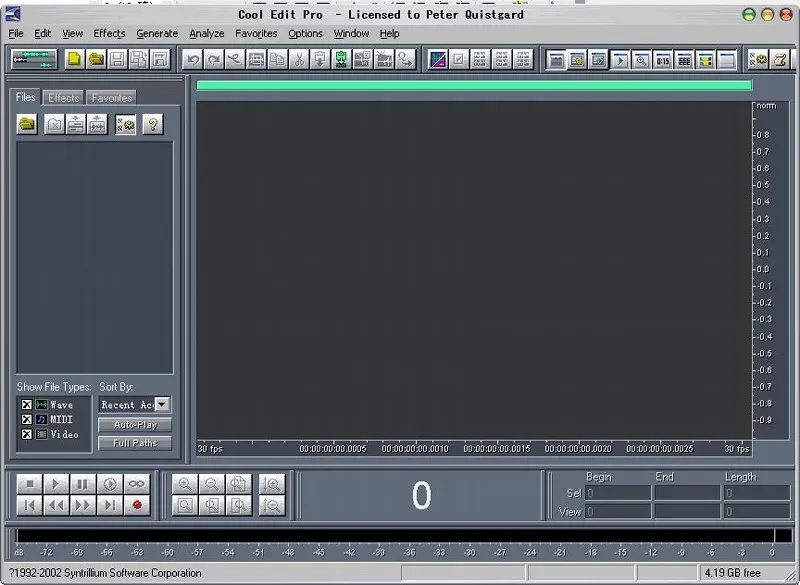The width and height of the screenshot is (800, 585).
Task: Switch to the Favorites tab in side panel
Action: (x=111, y=98)
